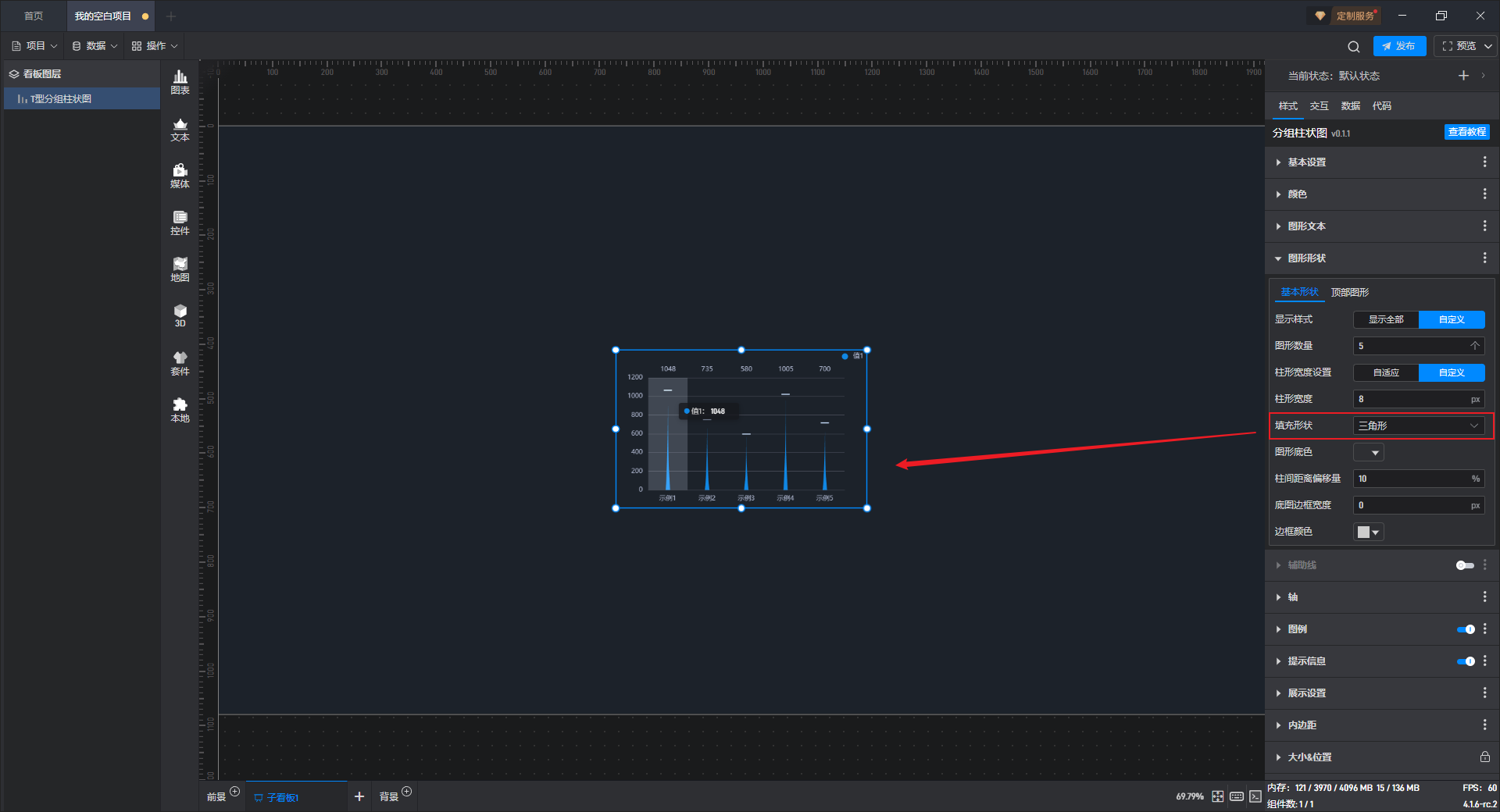The height and width of the screenshot is (812, 1500).
Task: Add a new state with the plus icon
Action: [x=1463, y=75]
